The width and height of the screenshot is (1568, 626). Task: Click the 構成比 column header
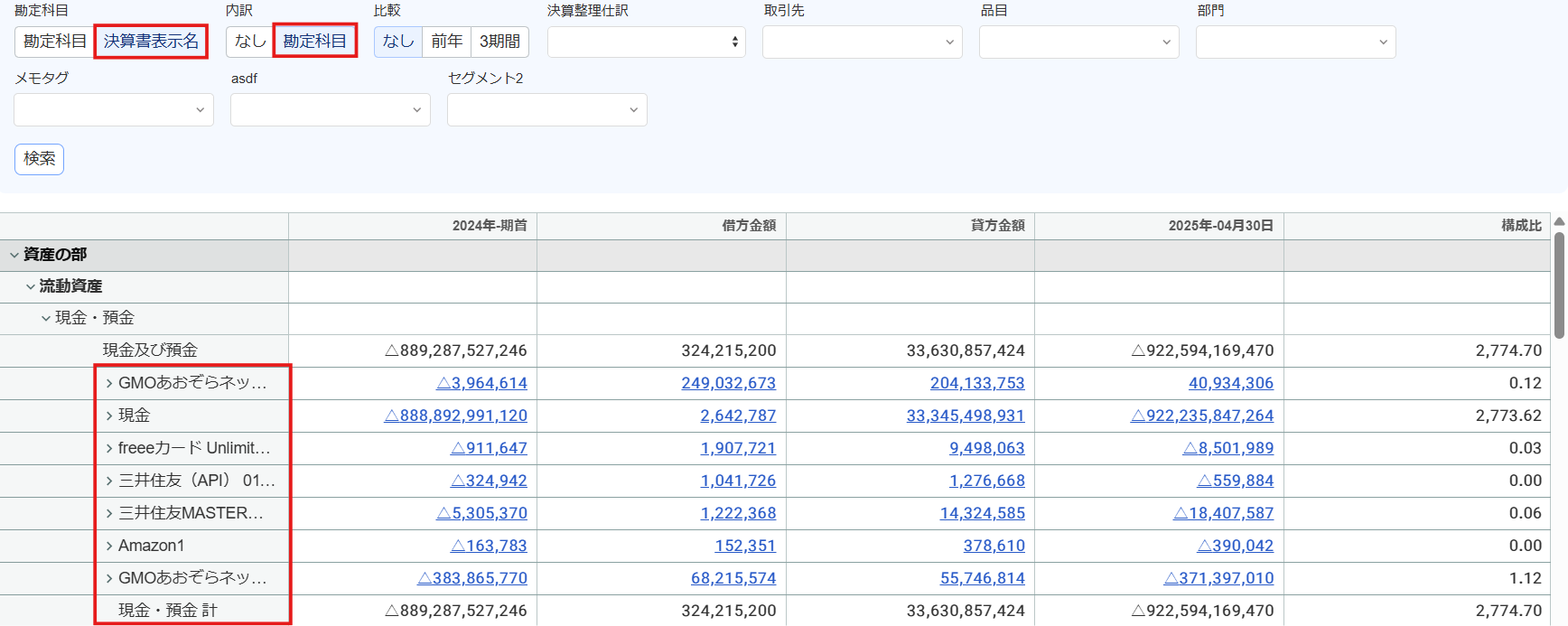pos(1417,226)
